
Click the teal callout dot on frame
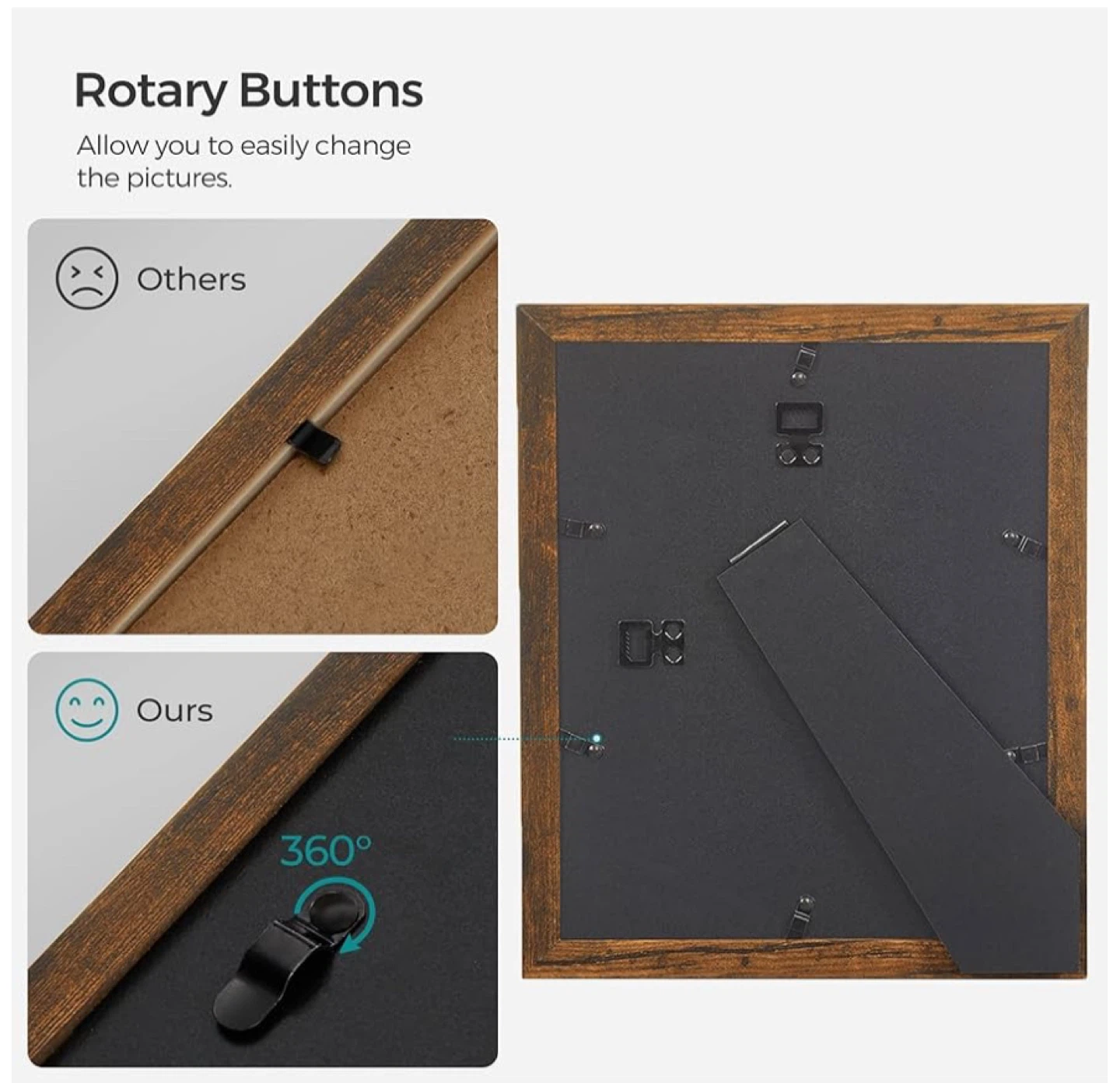(x=597, y=738)
